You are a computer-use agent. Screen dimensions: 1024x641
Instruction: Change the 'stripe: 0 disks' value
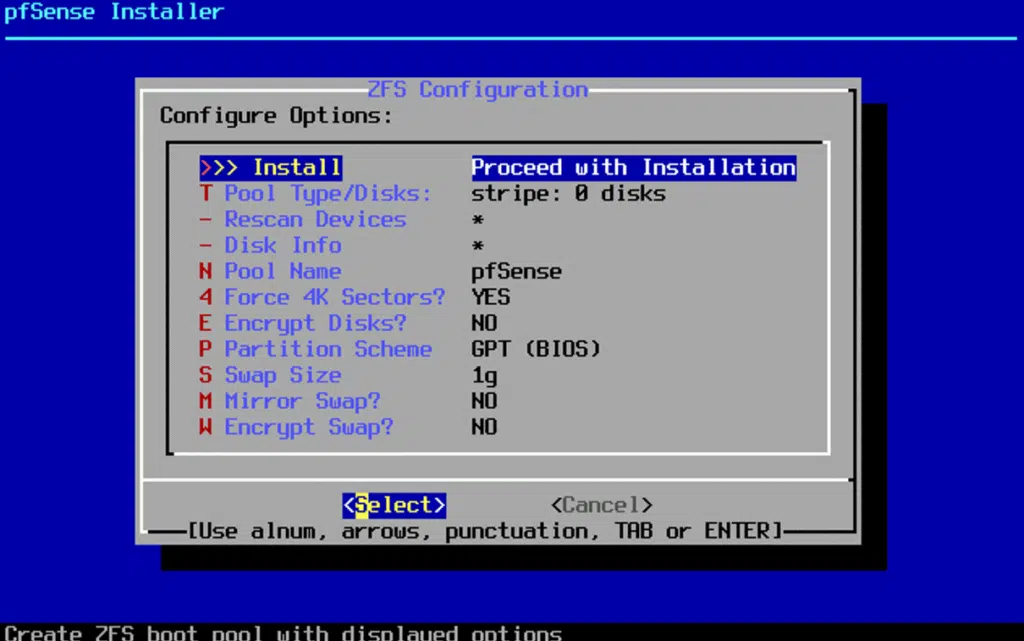click(x=568, y=194)
